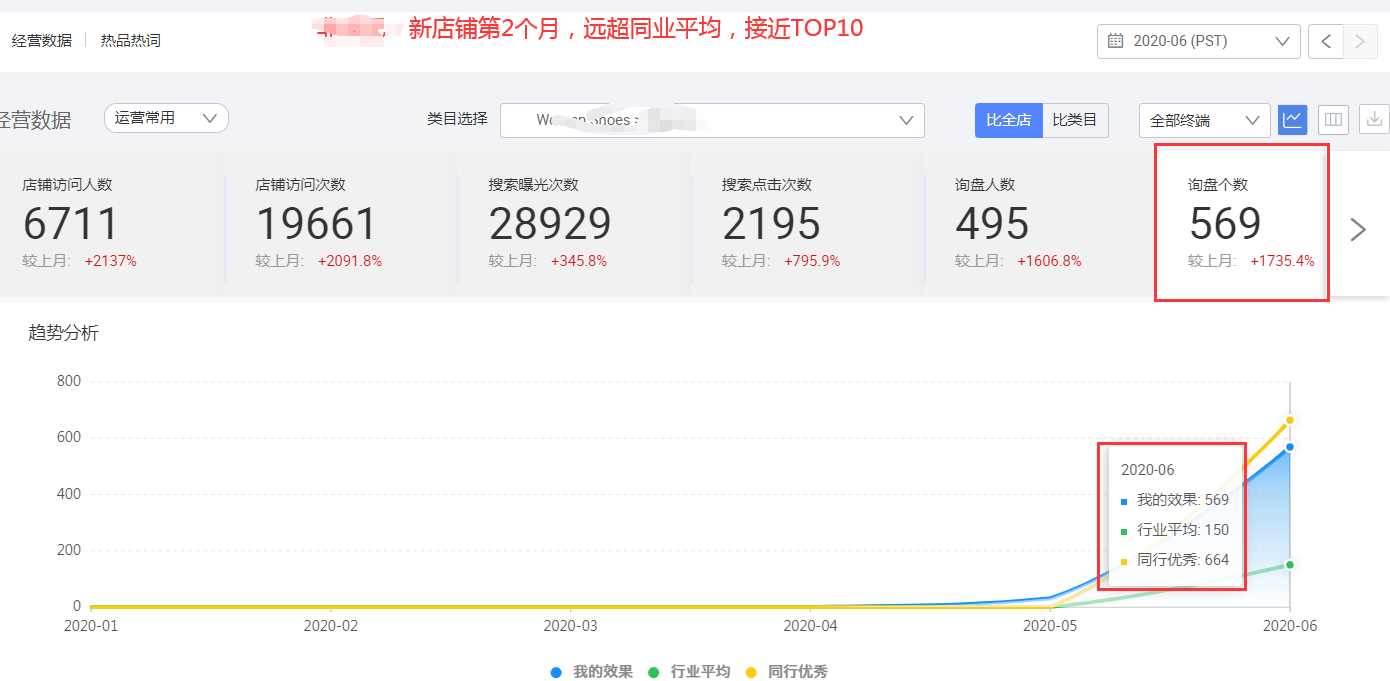This screenshot has height=681, width=1390.
Task: Click the blue dot legend icon for 我的效果
Action: tap(556, 671)
